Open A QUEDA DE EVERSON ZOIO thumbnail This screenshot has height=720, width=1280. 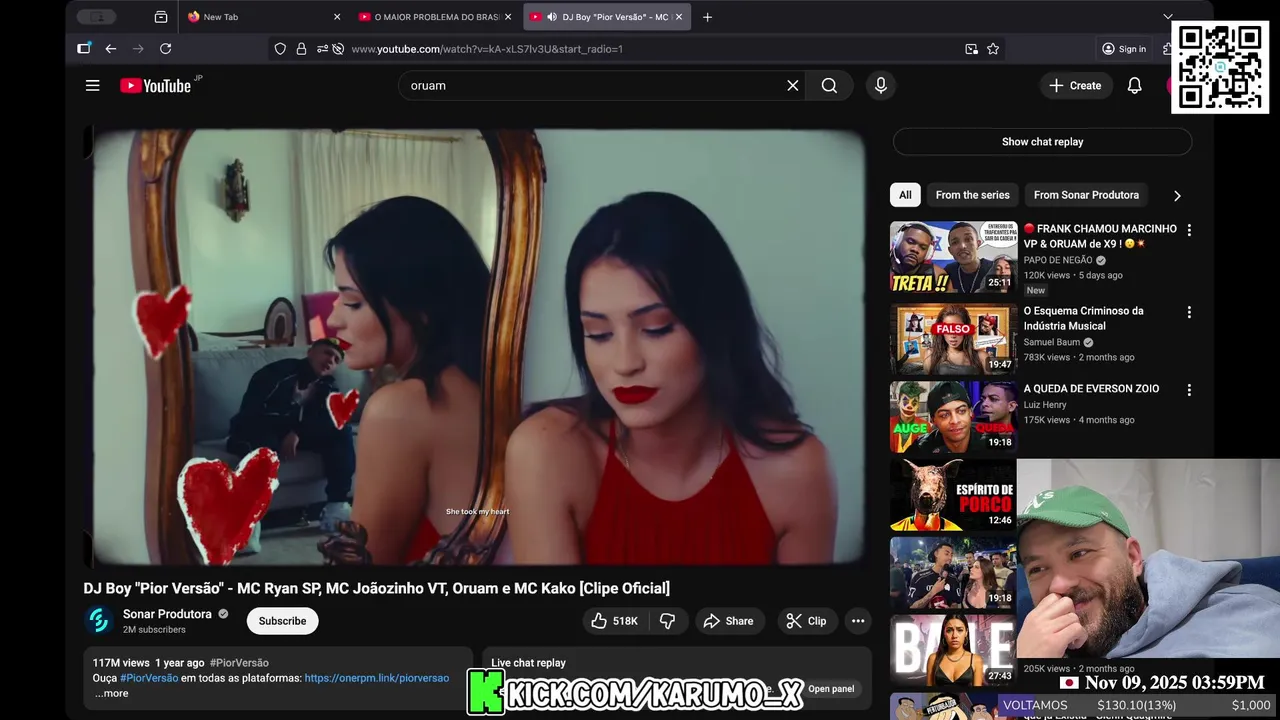click(x=953, y=417)
